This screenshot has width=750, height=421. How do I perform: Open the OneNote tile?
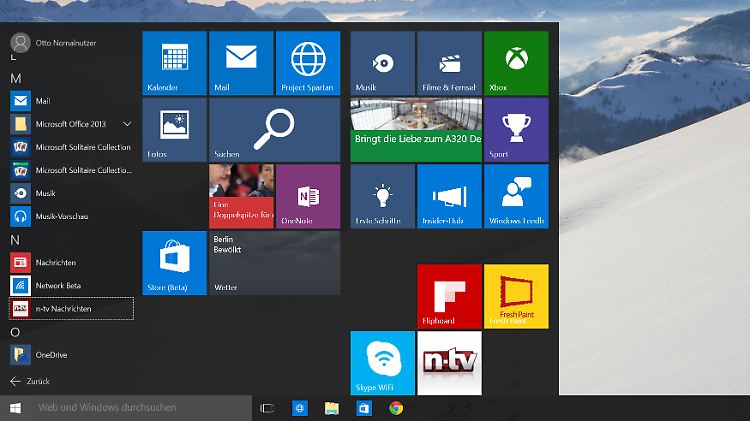308,196
